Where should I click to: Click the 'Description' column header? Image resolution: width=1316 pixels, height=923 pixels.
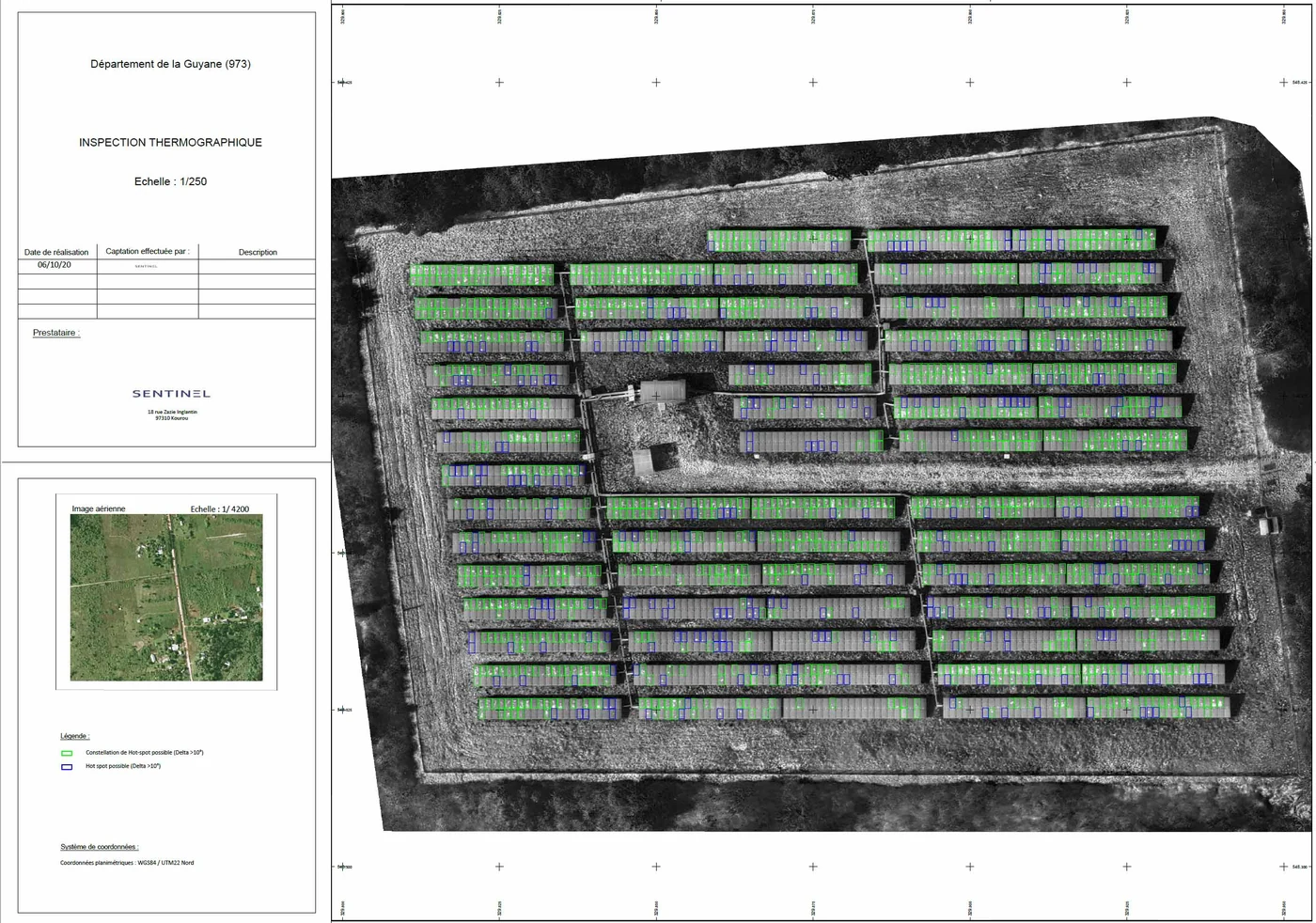click(x=258, y=252)
